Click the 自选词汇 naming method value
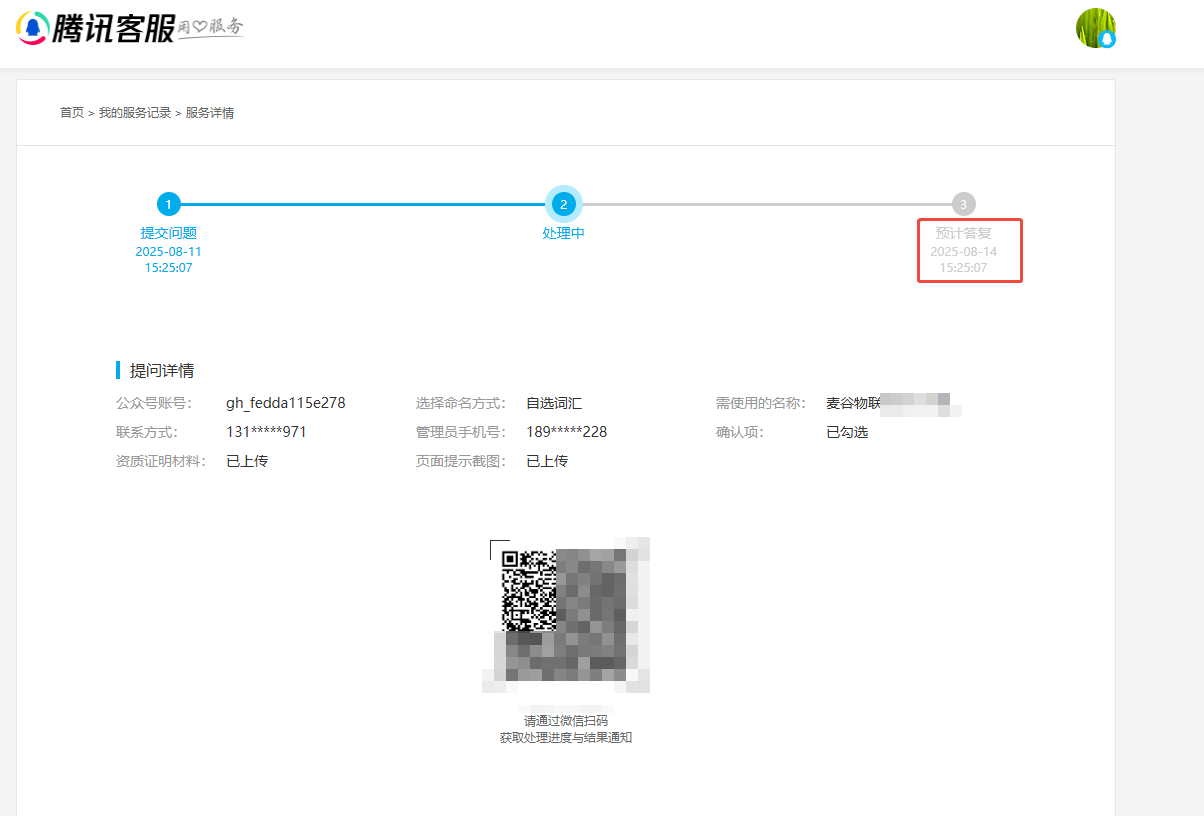Image resolution: width=1204 pixels, height=816 pixels. tap(554, 403)
